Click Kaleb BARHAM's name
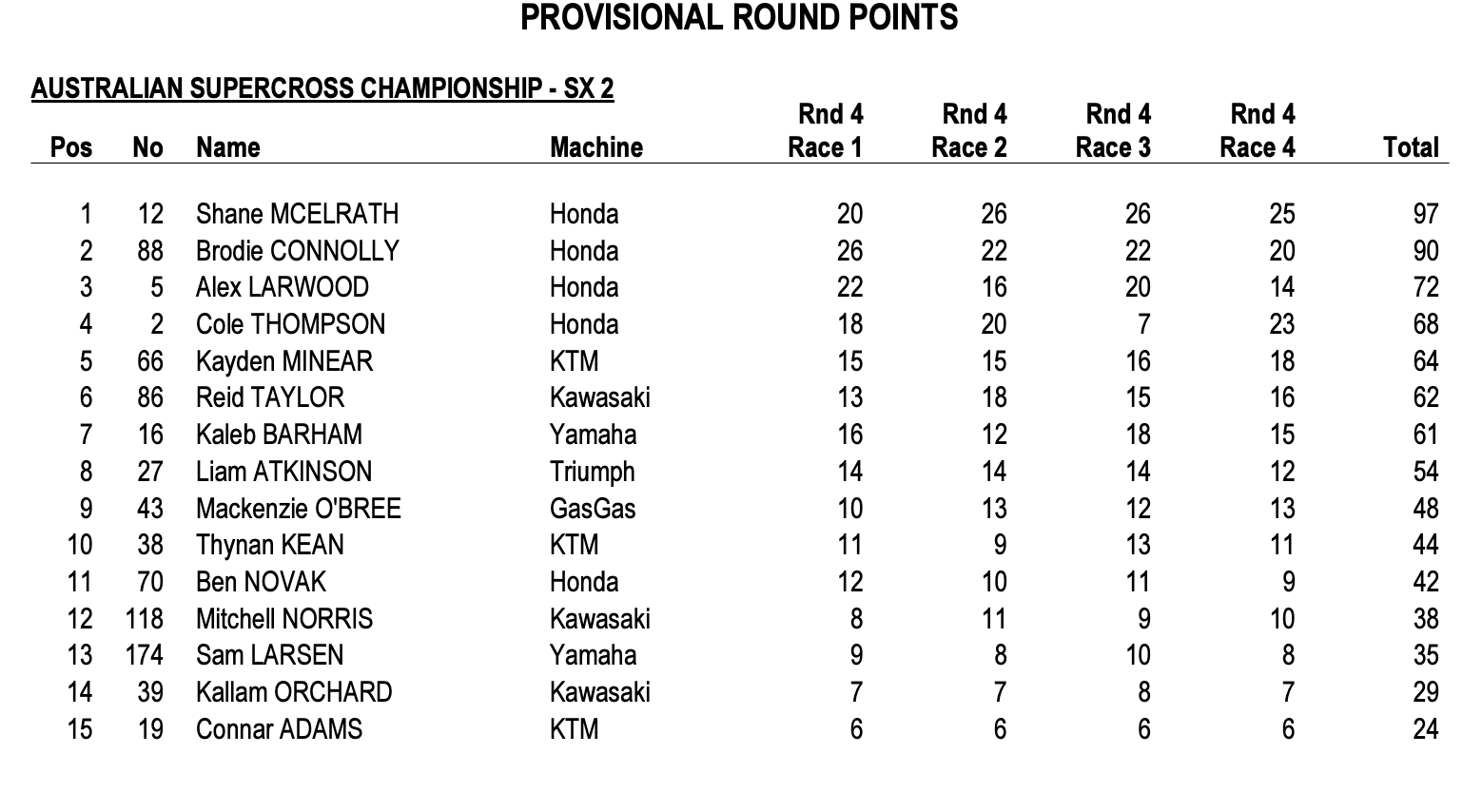This screenshot has height=812, width=1463. tap(279, 435)
